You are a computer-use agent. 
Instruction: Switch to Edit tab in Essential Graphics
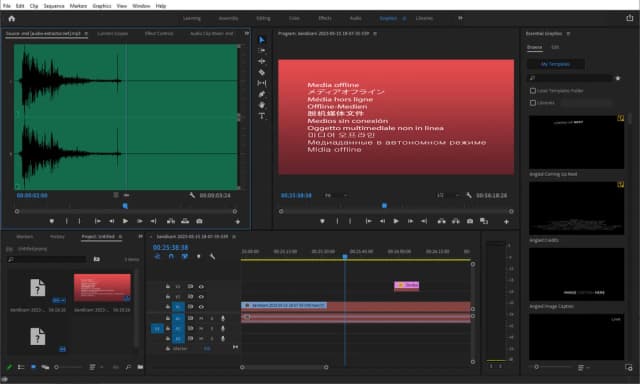click(x=555, y=47)
